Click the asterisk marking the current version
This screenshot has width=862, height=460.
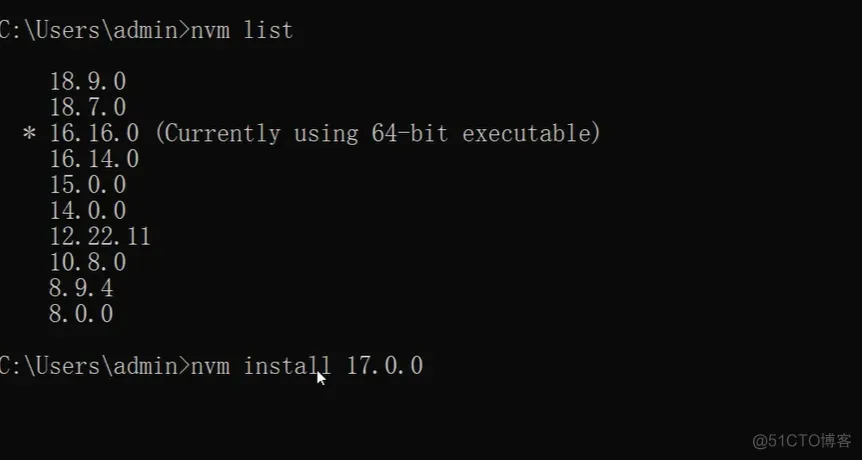(x=29, y=134)
